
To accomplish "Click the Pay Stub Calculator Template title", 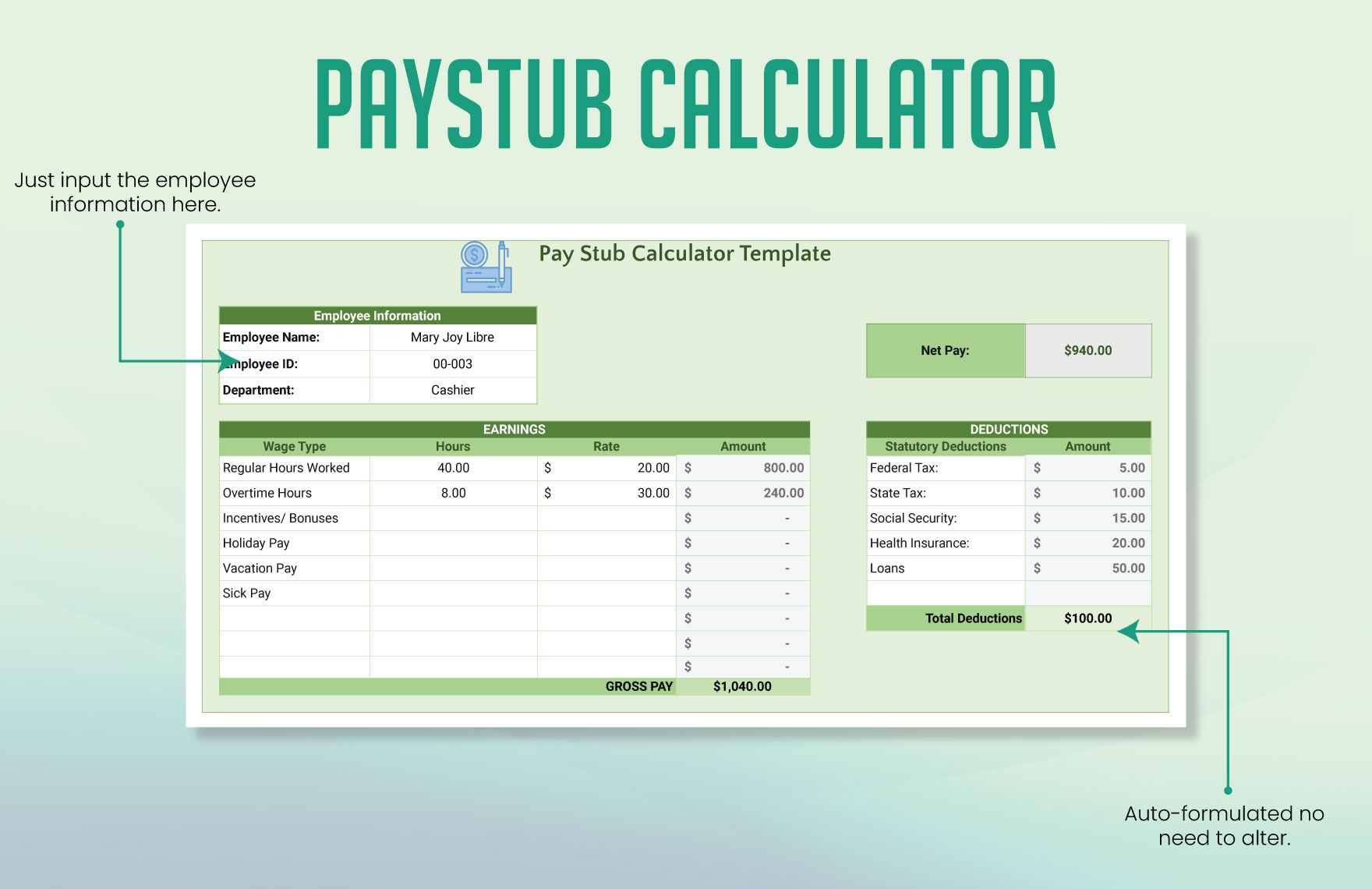I will coord(684,254).
